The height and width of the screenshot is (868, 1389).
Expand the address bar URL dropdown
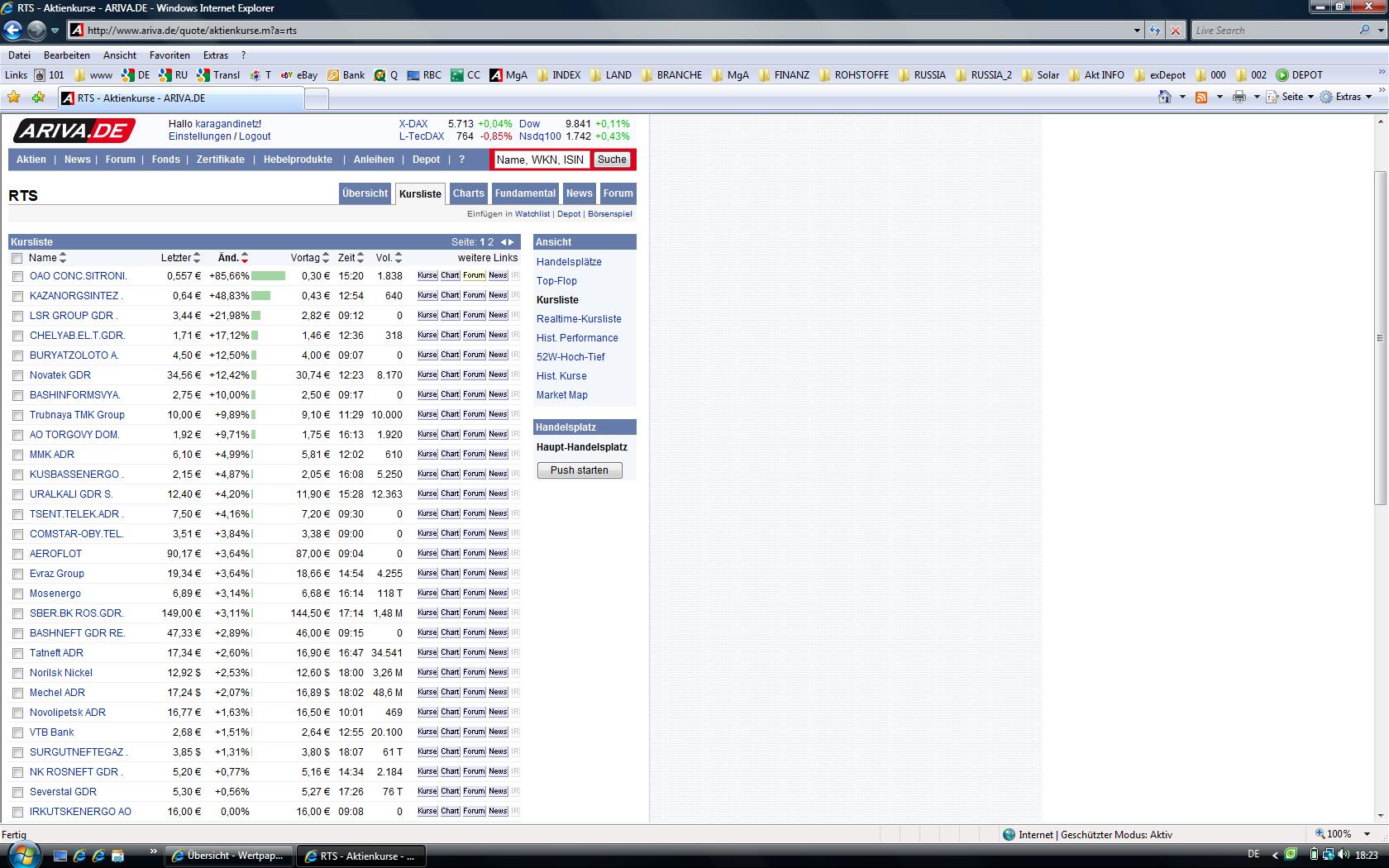1137,31
